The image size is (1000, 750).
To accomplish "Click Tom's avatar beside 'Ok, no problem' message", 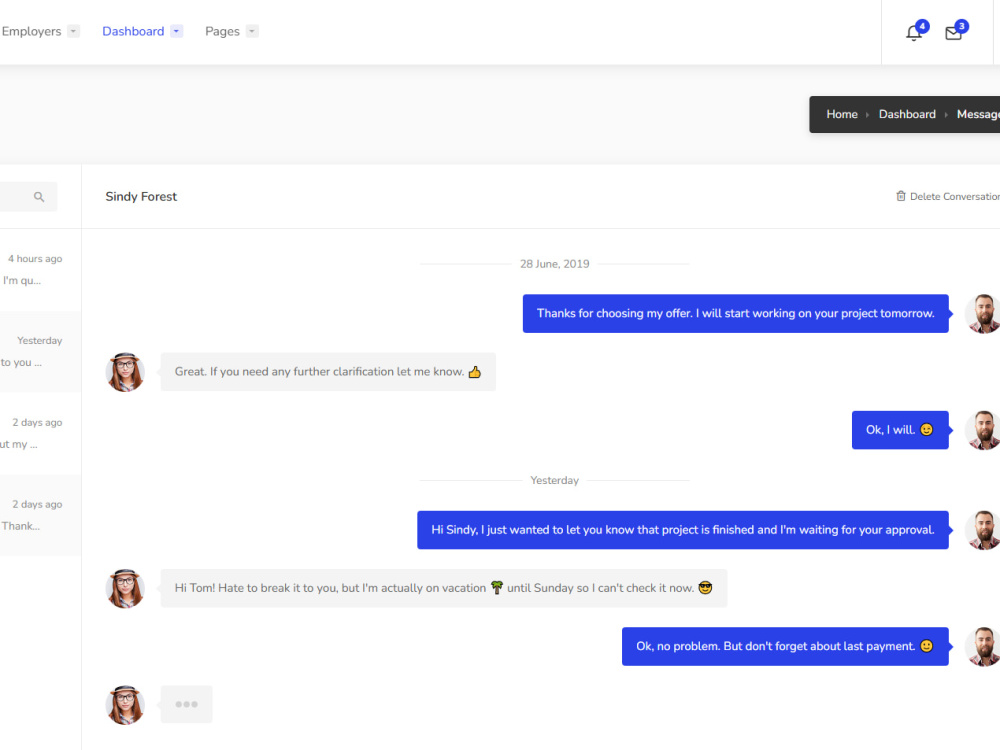I will click(983, 647).
